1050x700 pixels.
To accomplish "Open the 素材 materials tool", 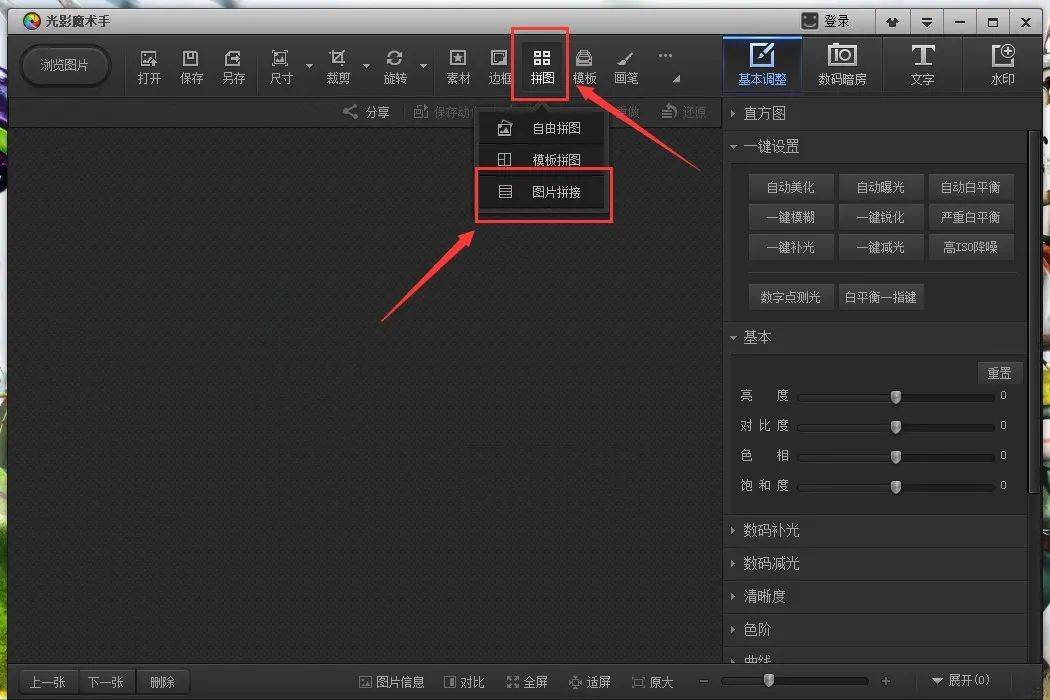I will coord(458,67).
